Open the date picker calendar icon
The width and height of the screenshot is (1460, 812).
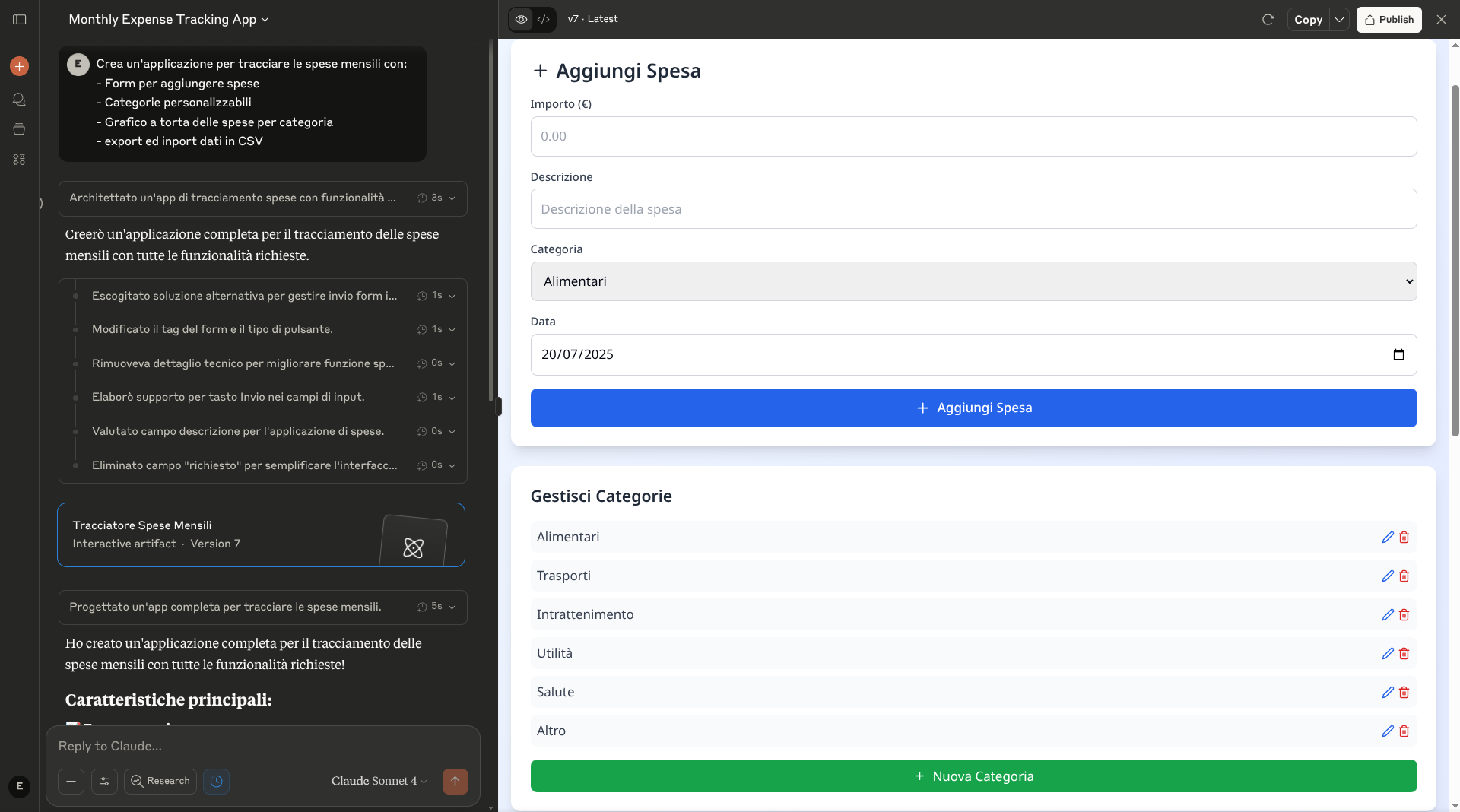[1398, 355]
